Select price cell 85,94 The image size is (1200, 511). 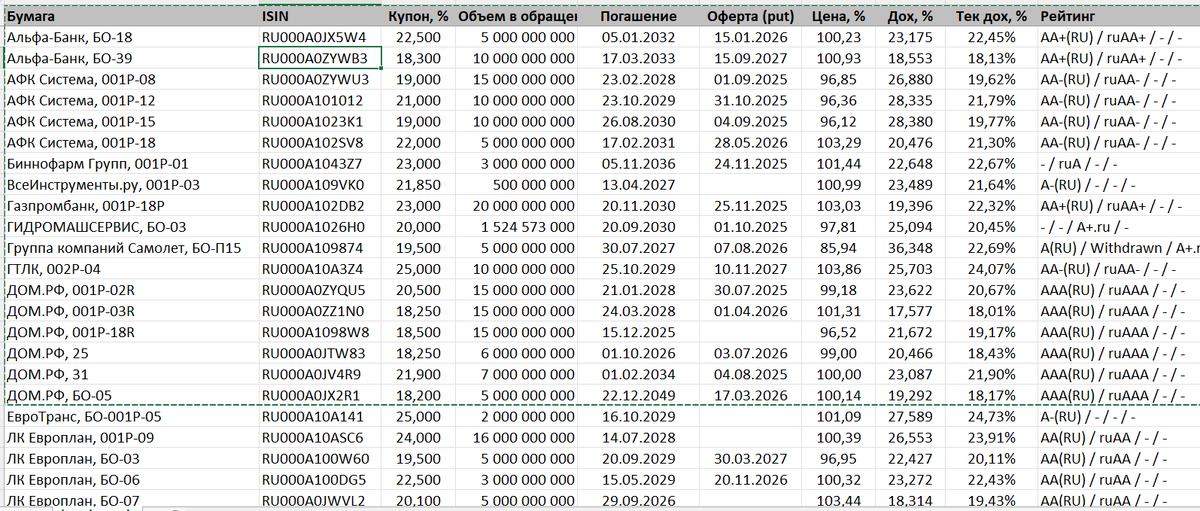click(837, 248)
